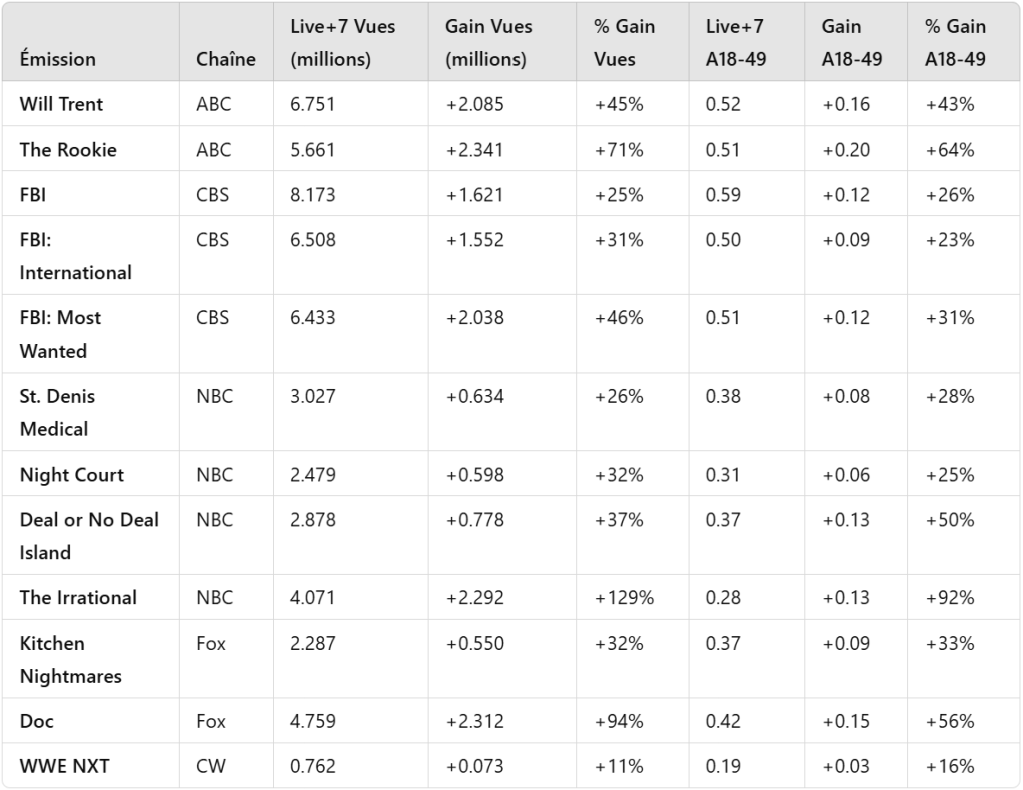The height and width of the screenshot is (790, 1023).
Task: Select the Night Court row title
Action: [x=71, y=475]
